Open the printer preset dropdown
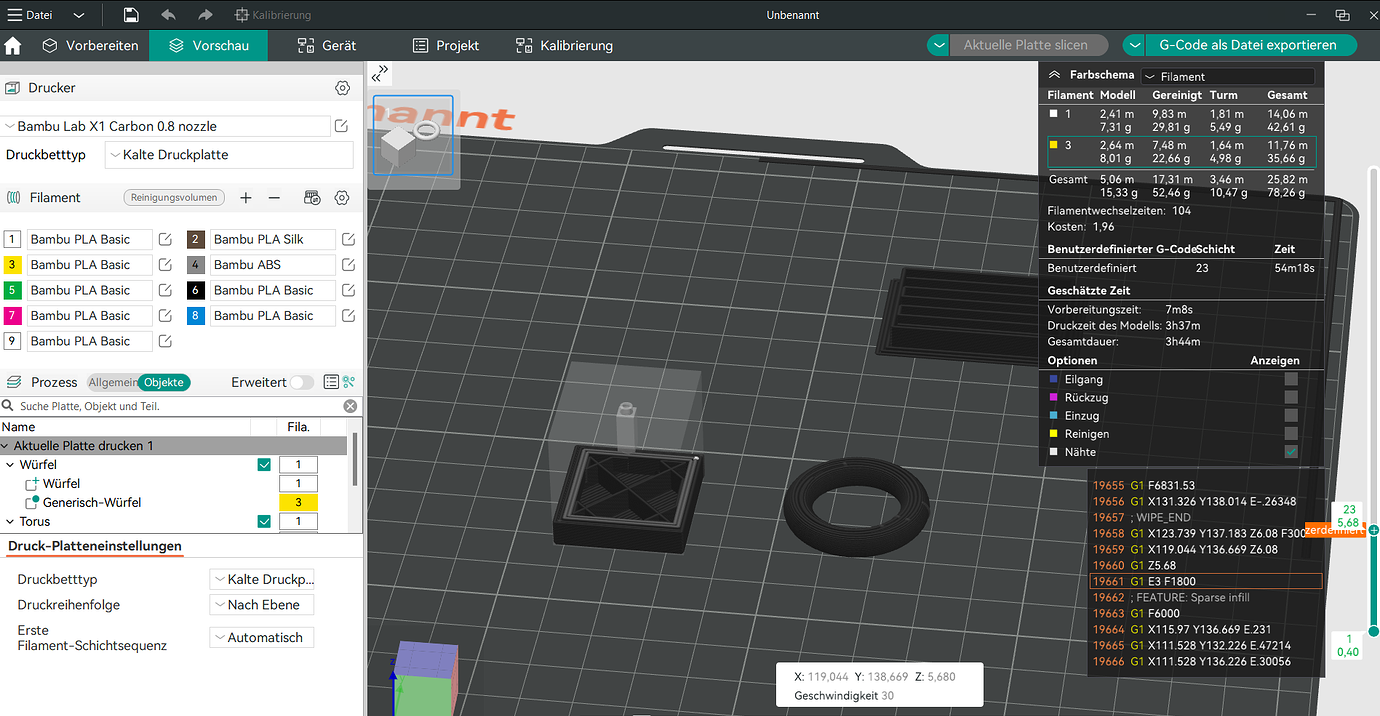The image size is (1380, 716). tap(165, 126)
